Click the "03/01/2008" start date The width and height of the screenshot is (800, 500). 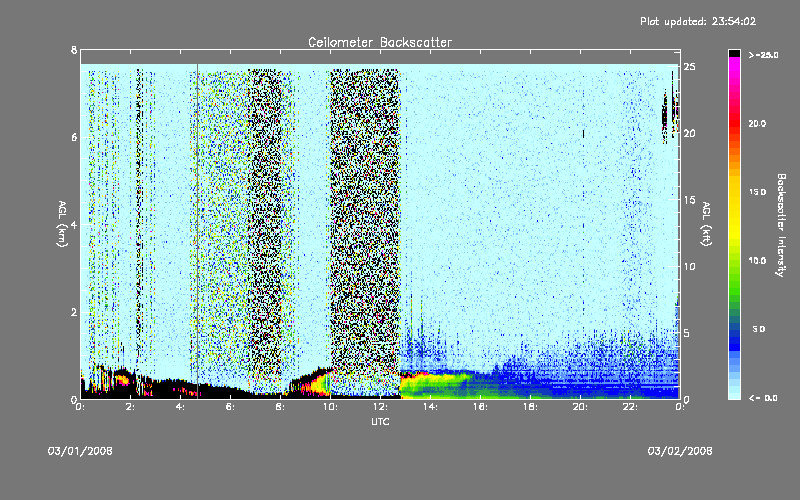(x=80, y=451)
